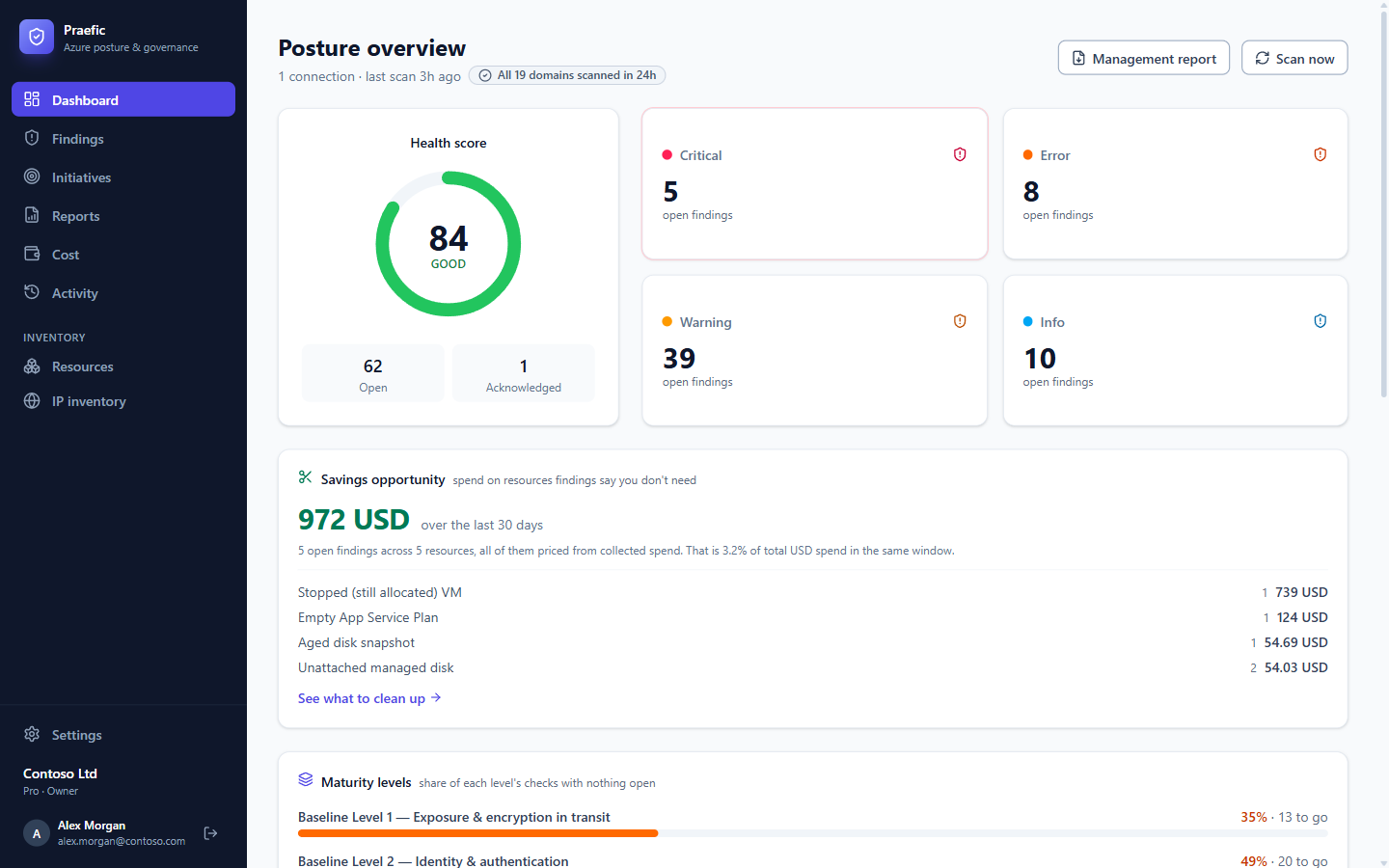Click the refresh icon in Scan now
The image size is (1389, 868).
(1262, 58)
